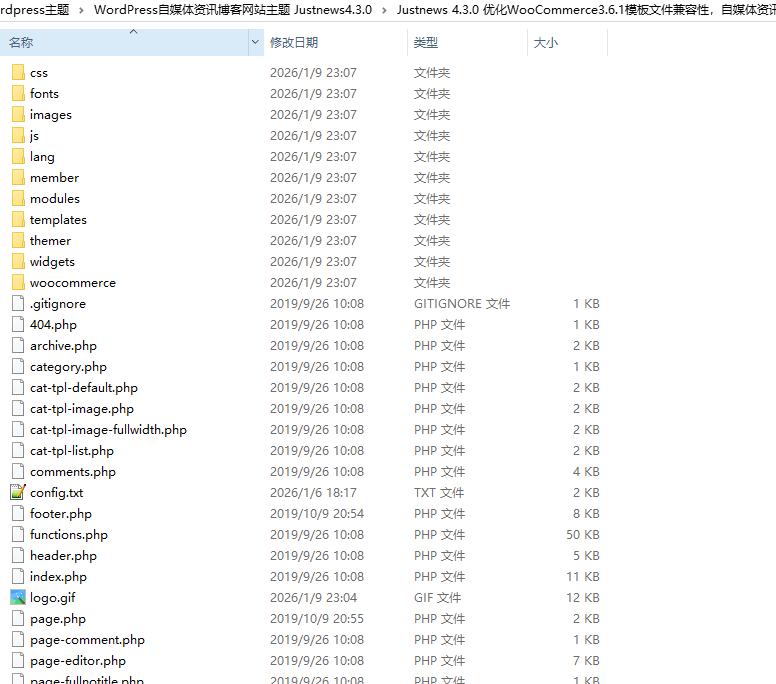Click the 2019/10/9 20:55 date of page.php
The width and height of the screenshot is (776, 684).
pos(317,618)
